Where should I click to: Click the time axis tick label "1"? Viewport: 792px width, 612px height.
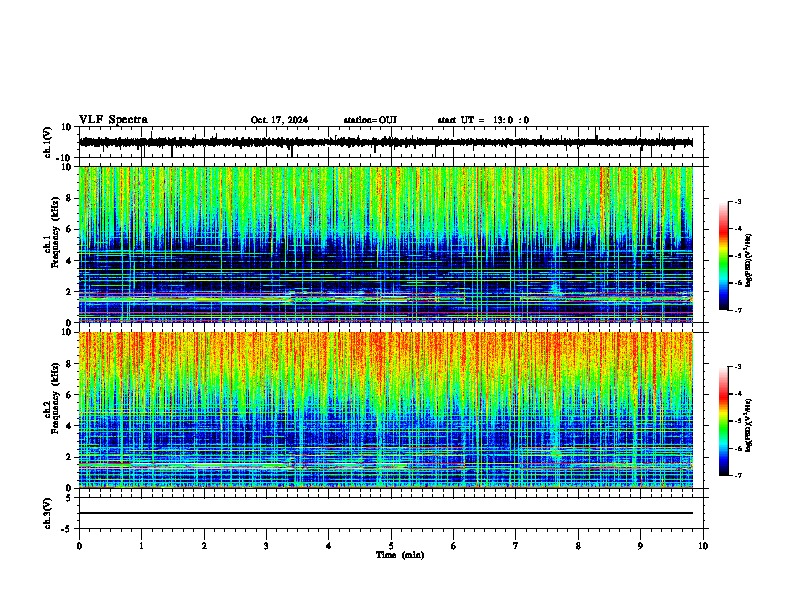141,546
